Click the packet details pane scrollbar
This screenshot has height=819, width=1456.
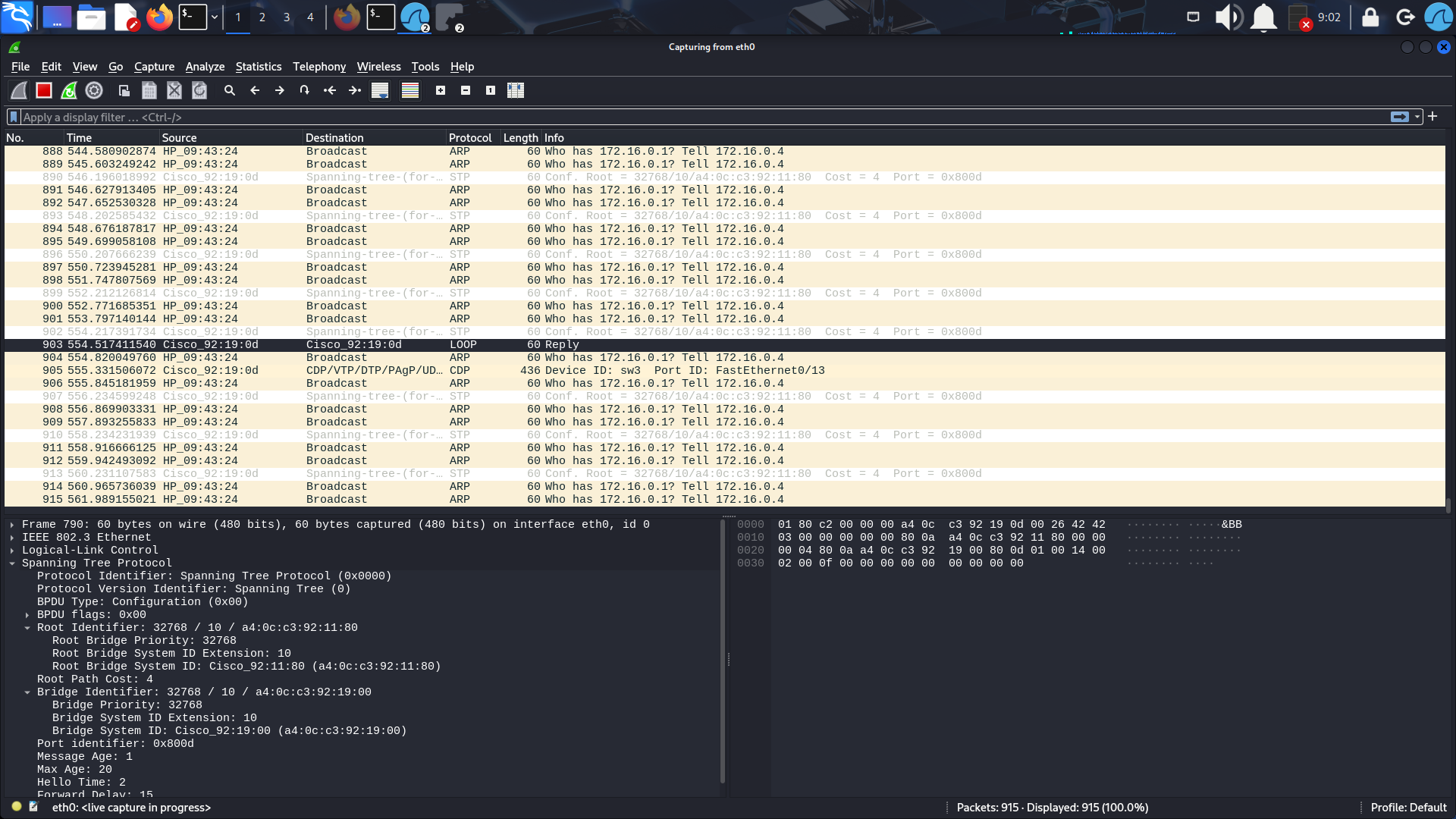[x=722, y=652]
